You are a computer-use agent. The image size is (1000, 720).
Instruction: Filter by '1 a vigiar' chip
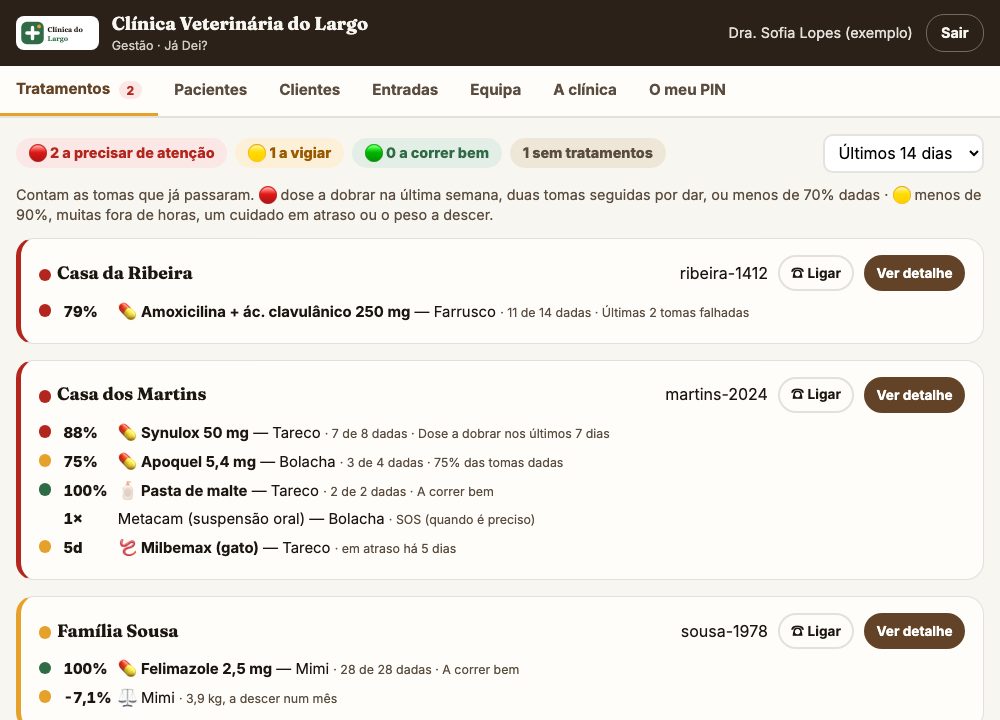pyautogui.click(x=290, y=153)
